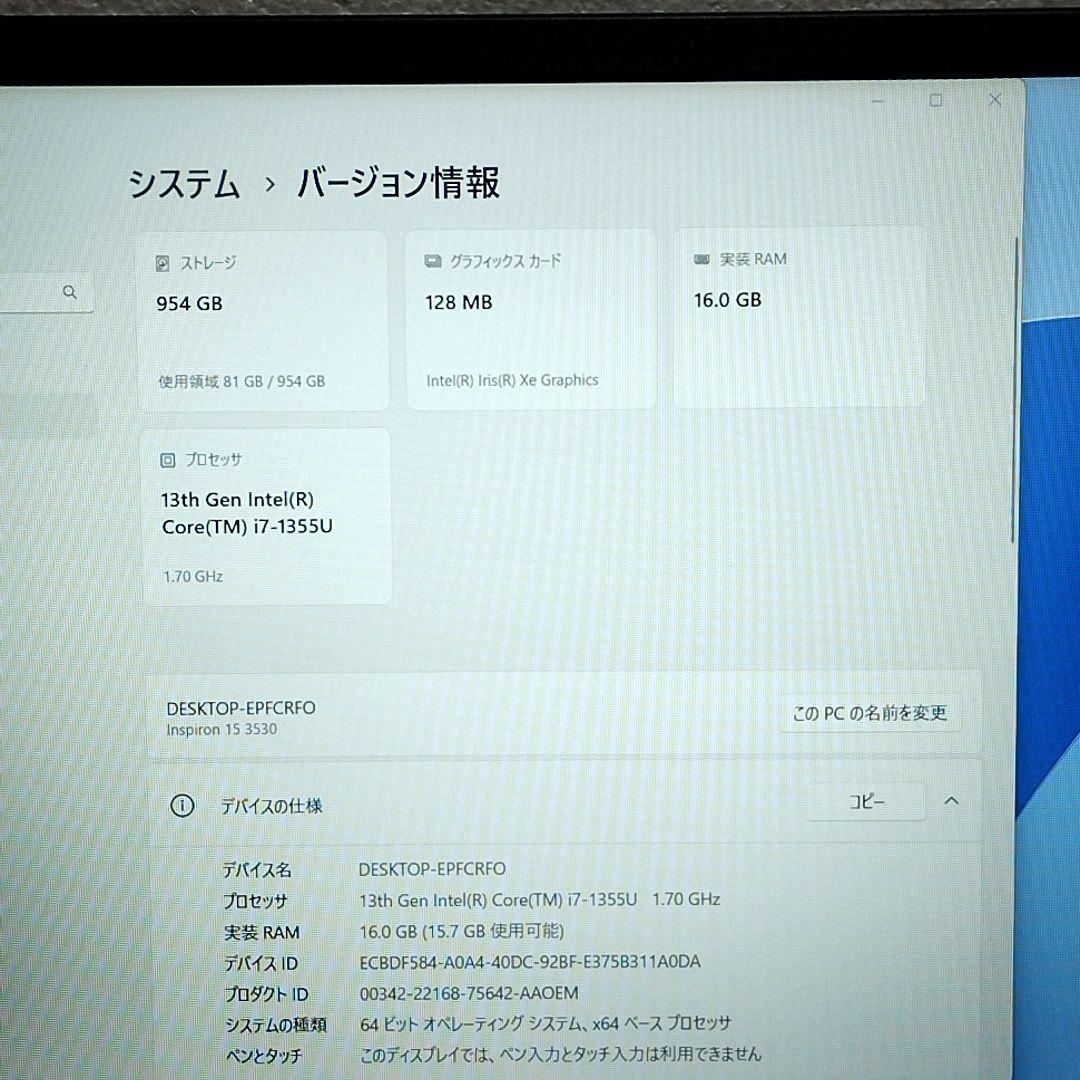Click the info circle icon by デバイスの仕様
The height and width of the screenshot is (1080, 1080).
181,806
